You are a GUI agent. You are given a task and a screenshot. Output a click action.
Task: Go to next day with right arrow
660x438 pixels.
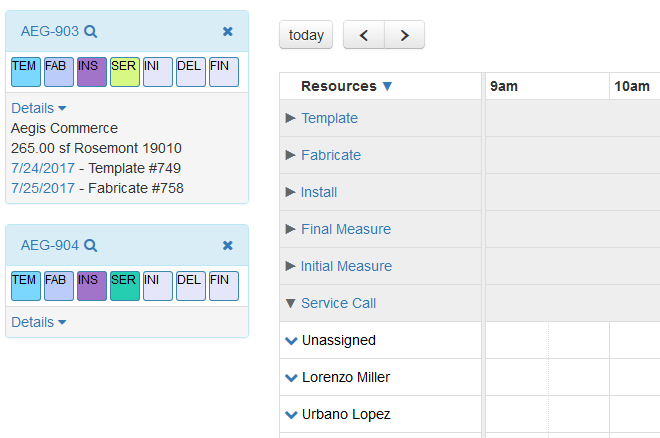point(404,35)
